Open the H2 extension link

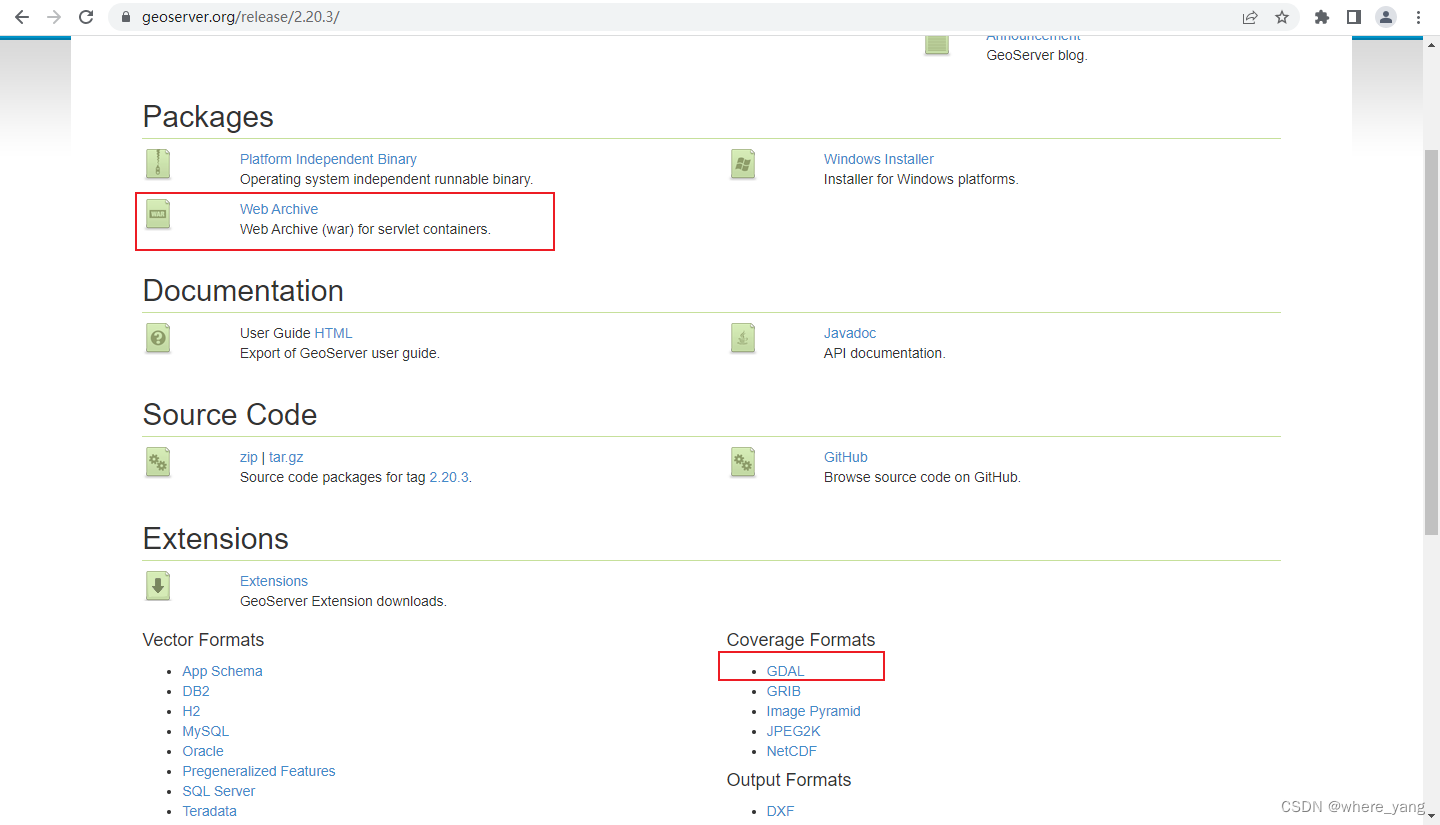click(191, 711)
